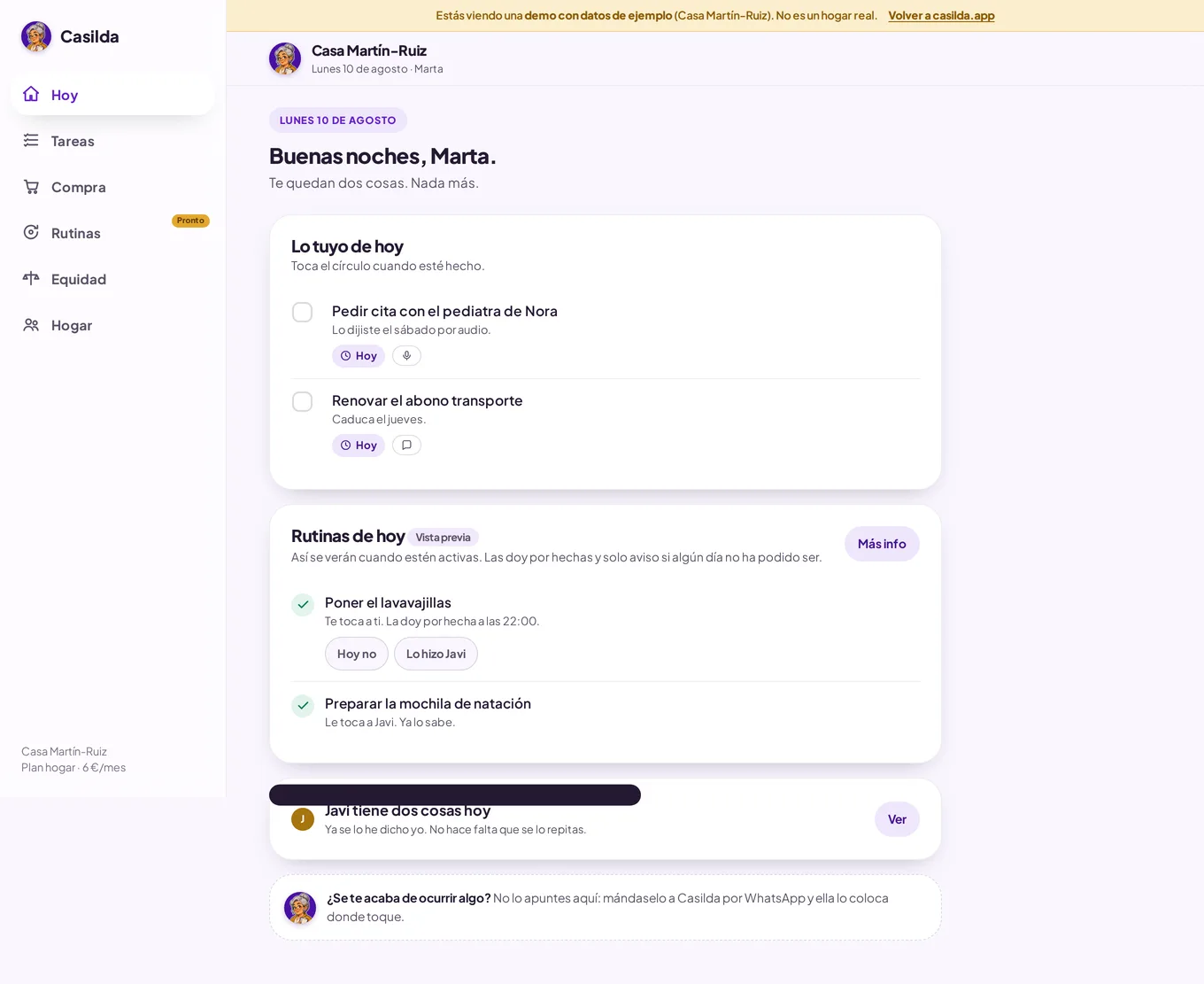Image resolution: width=1204 pixels, height=984 pixels.
Task: Click the Tareas list icon
Action: coord(31,140)
